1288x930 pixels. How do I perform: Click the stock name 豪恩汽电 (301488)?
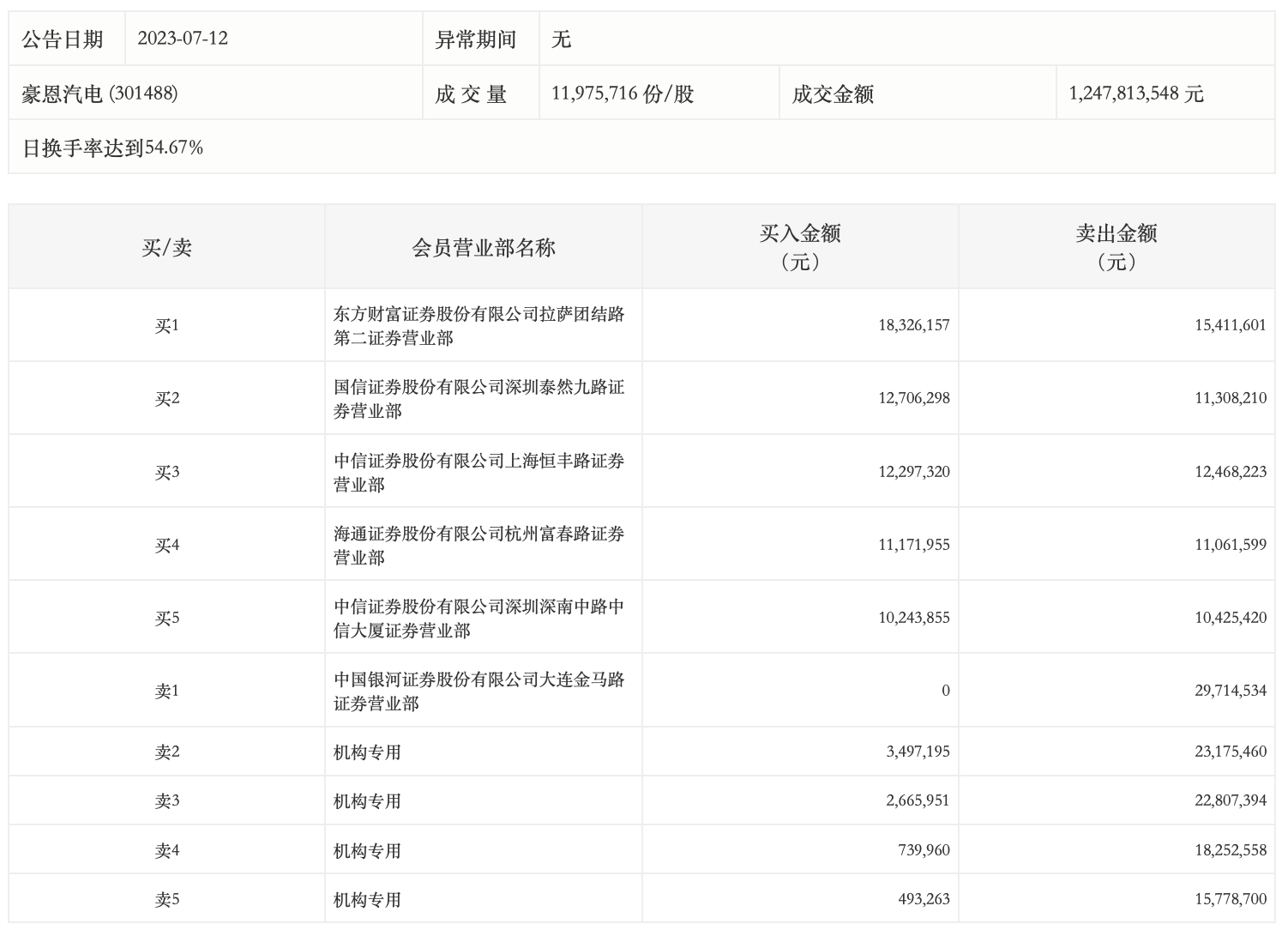(x=99, y=94)
